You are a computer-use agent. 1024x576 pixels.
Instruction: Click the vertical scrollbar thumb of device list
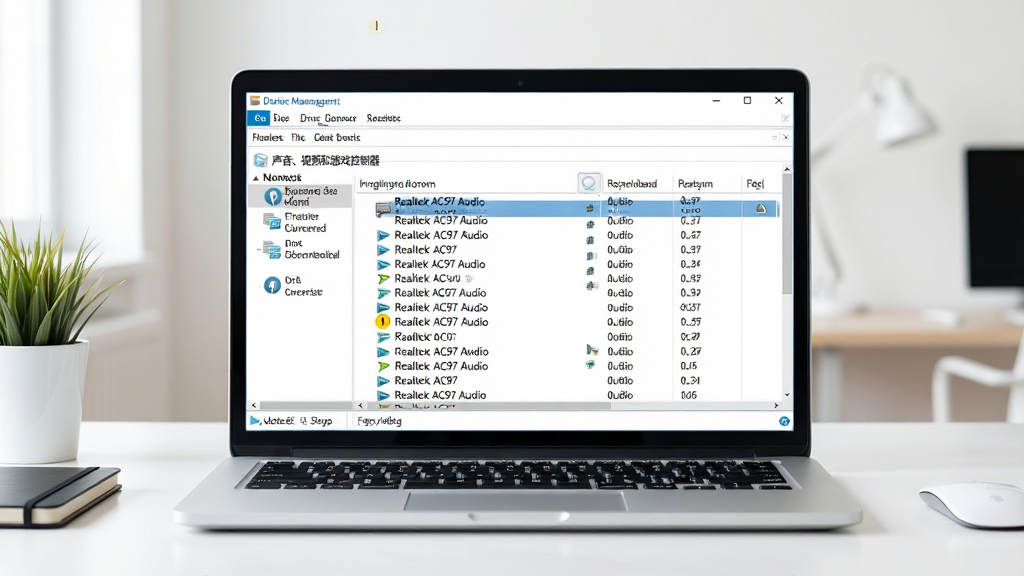pyautogui.click(x=787, y=234)
